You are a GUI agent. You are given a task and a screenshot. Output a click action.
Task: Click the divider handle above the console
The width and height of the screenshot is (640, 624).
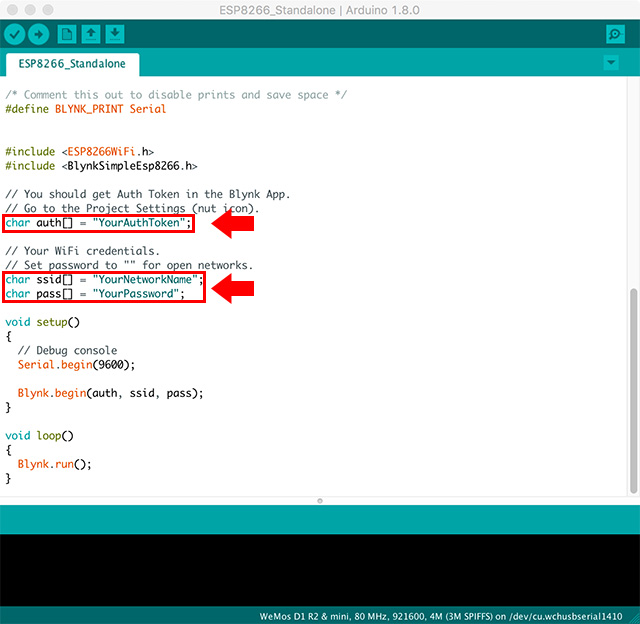320,500
